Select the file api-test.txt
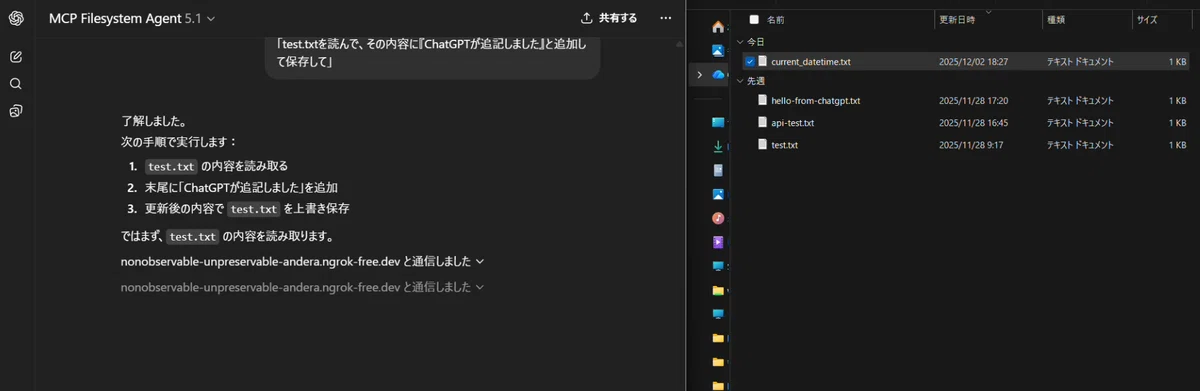The image size is (1200, 391). point(793,123)
